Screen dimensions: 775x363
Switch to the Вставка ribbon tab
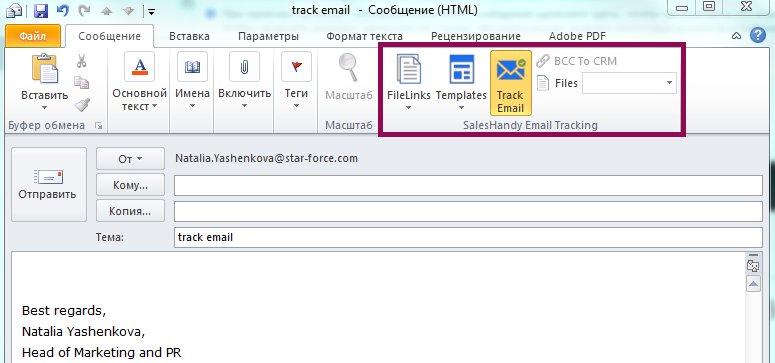(189, 36)
